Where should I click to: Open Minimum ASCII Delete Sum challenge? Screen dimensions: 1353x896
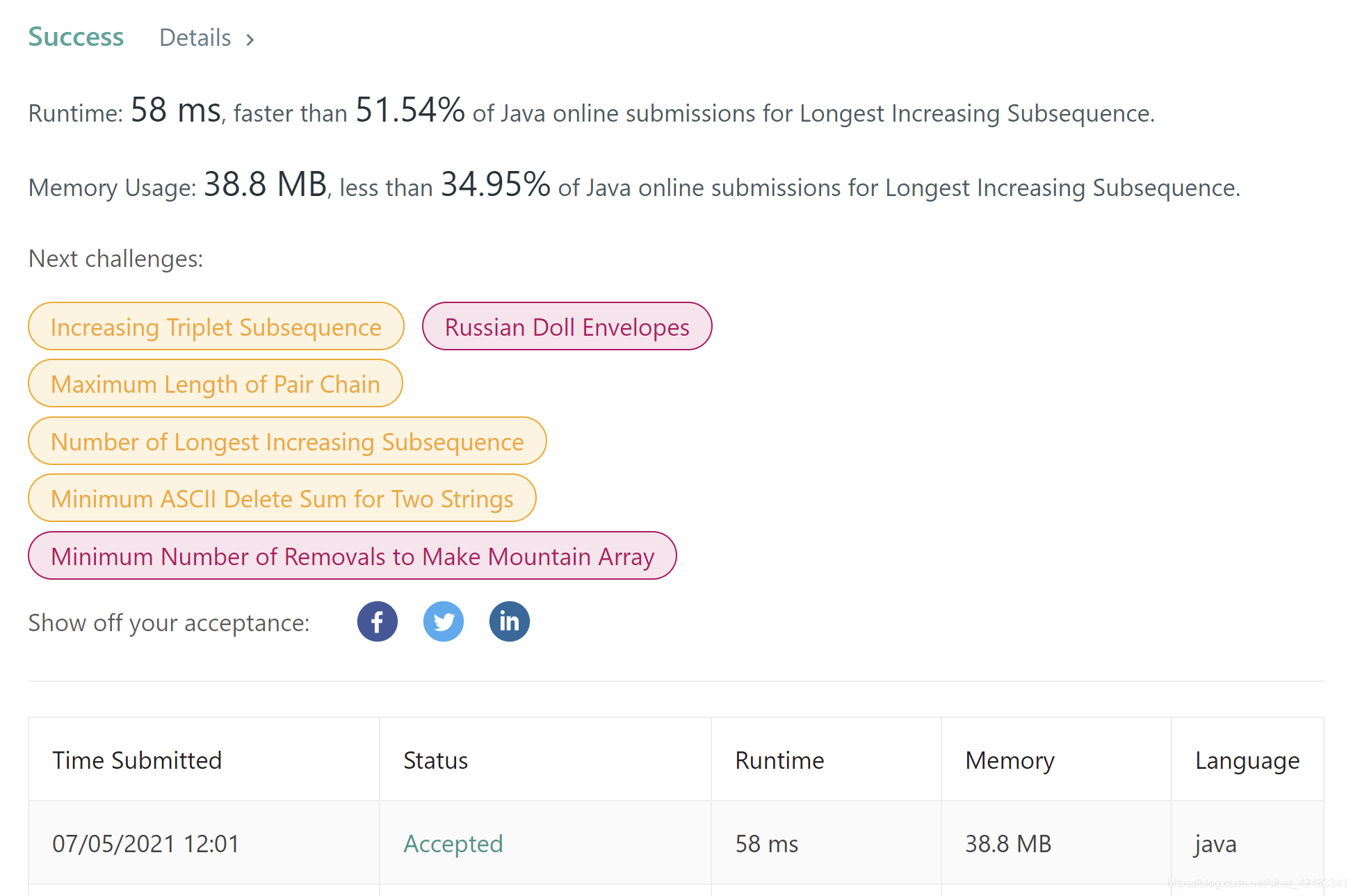(x=282, y=498)
